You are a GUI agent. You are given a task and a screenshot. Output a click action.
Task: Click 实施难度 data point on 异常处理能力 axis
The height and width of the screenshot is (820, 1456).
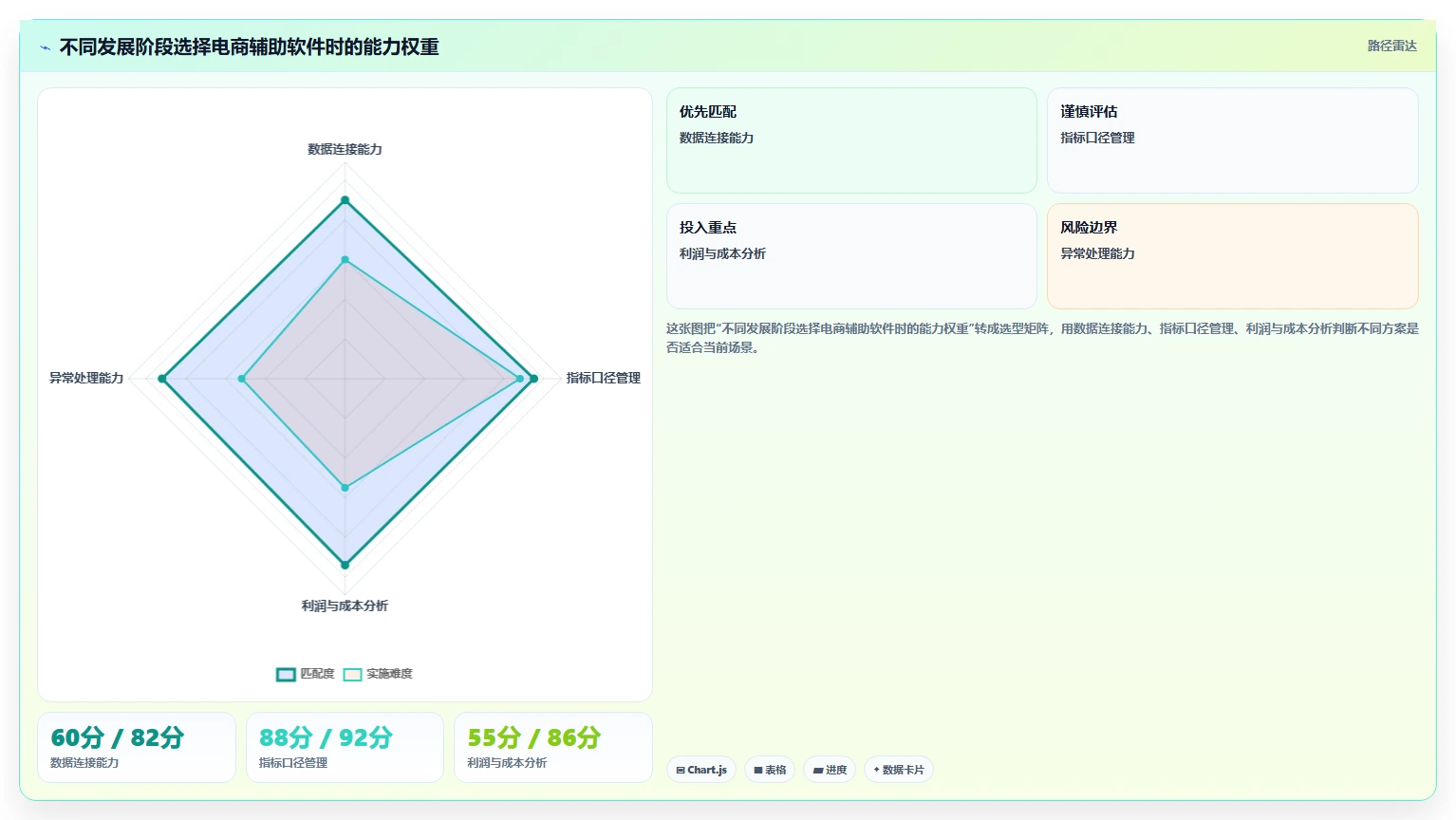click(241, 379)
